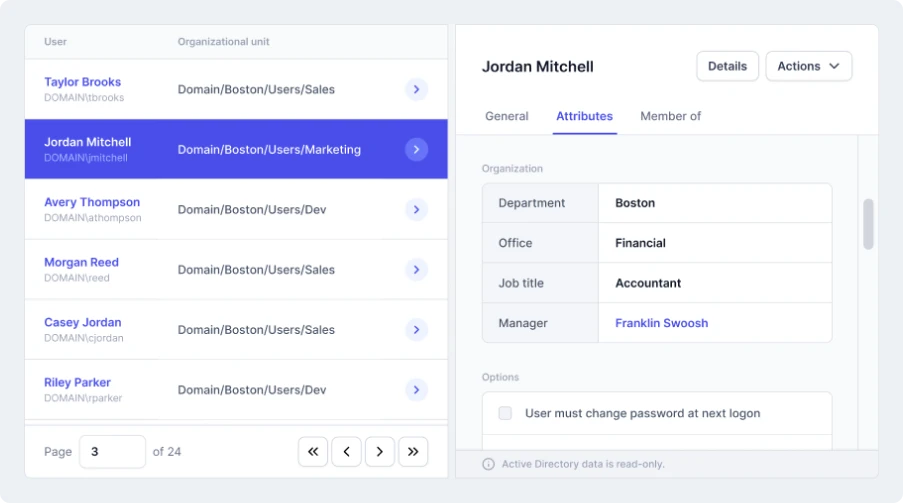
Task: Click the arrow icon in Avery Thompson row
Action: click(416, 210)
